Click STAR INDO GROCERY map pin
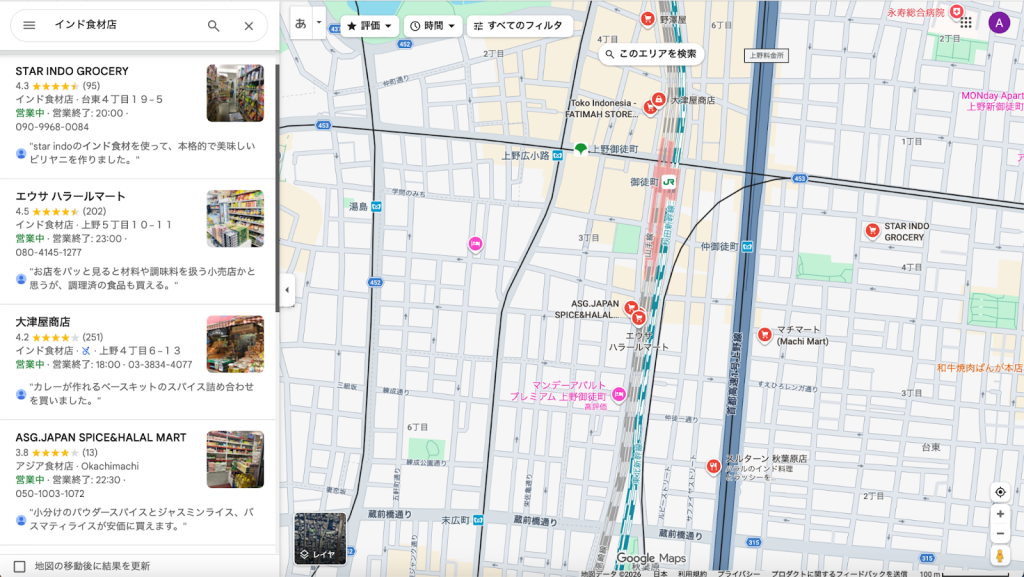 [872, 230]
